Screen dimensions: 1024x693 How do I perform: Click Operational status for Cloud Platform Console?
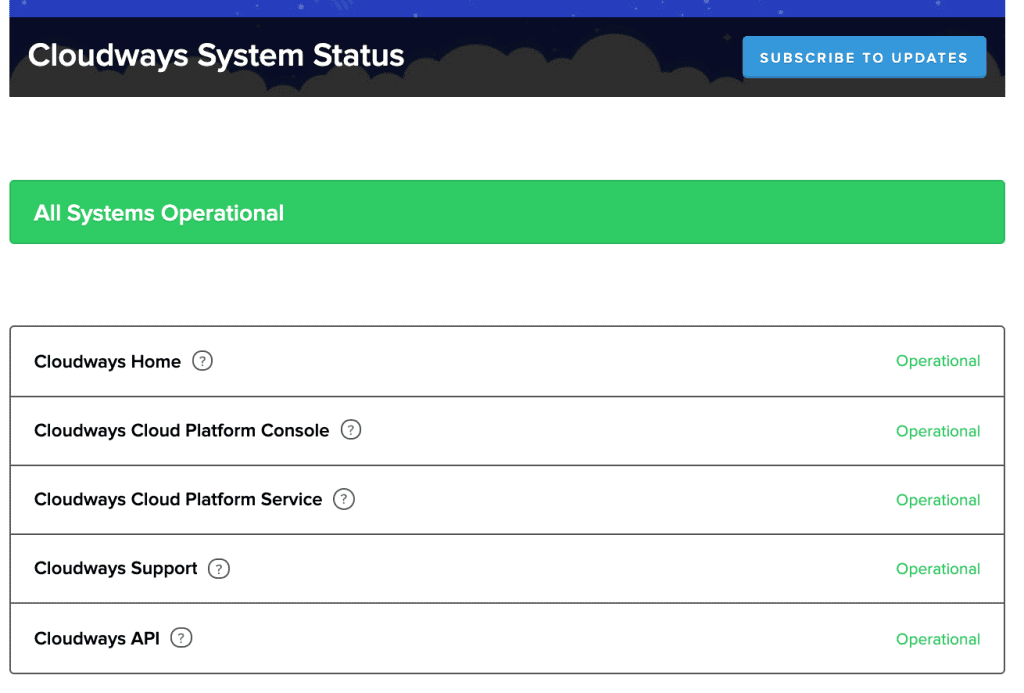[938, 431]
